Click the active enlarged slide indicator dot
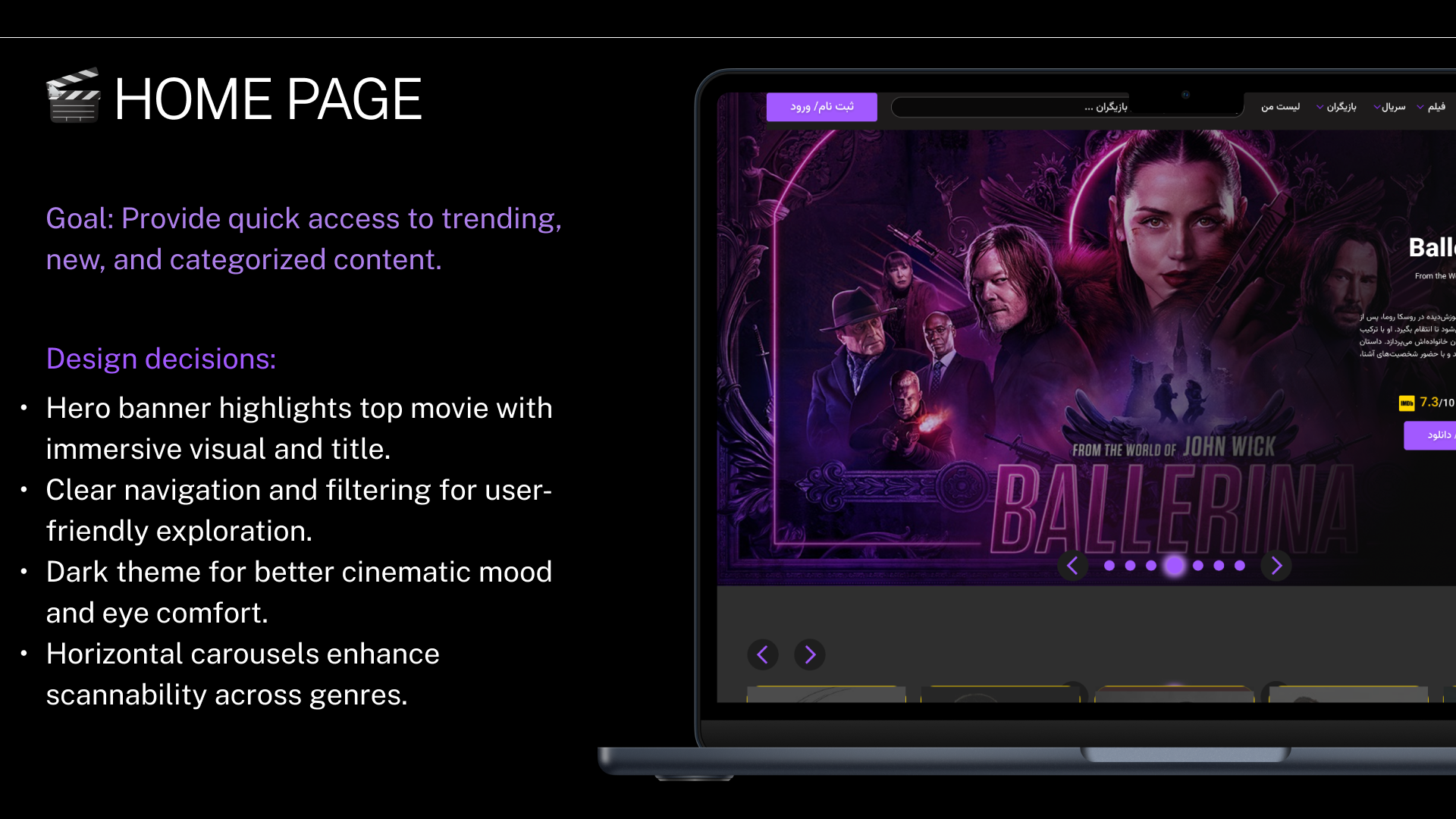1456x819 pixels. [x=1175, y=566]
